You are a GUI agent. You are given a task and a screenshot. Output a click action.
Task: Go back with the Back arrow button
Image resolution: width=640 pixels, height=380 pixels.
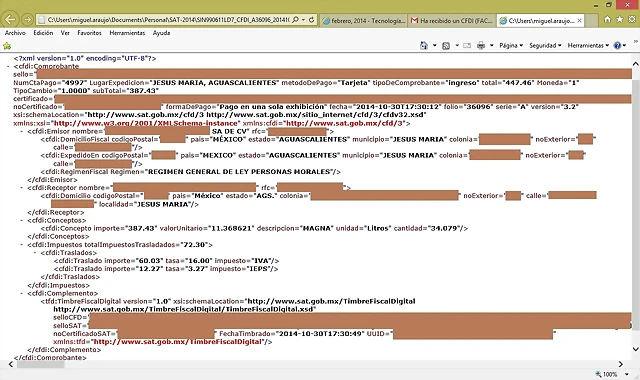click(x=10, y=19)
